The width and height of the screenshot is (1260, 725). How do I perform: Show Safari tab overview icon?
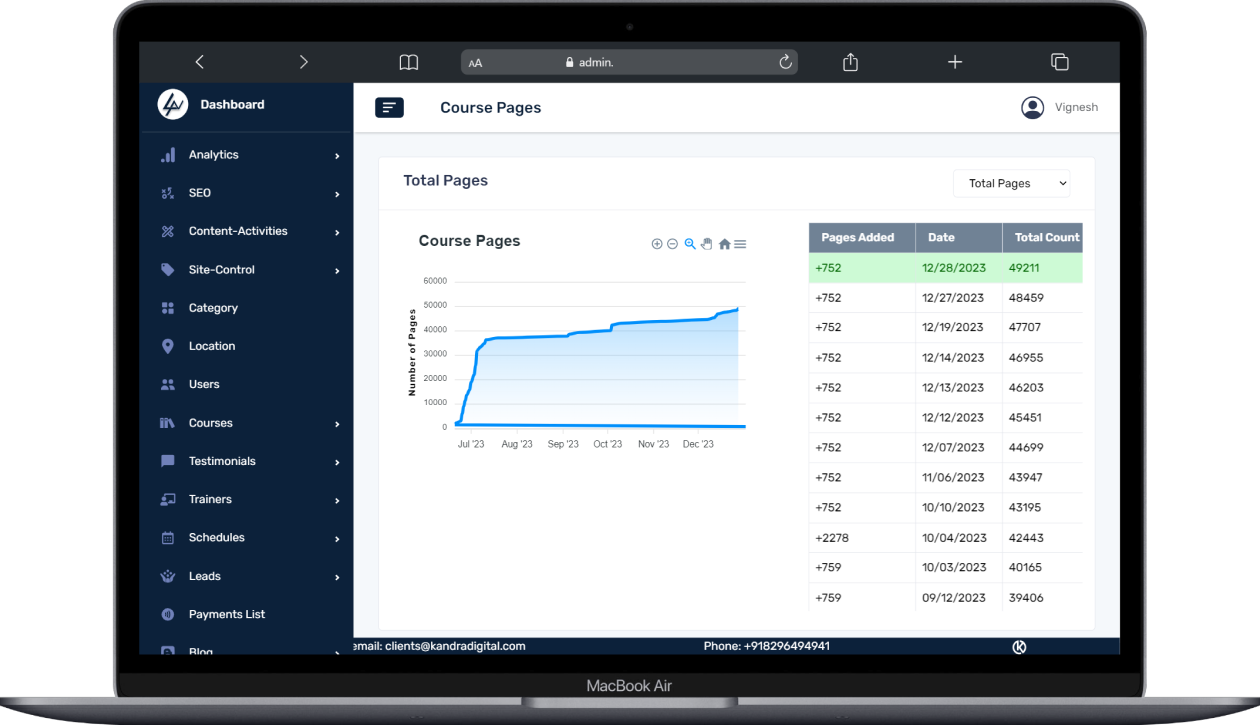[x=1060, y=62]
